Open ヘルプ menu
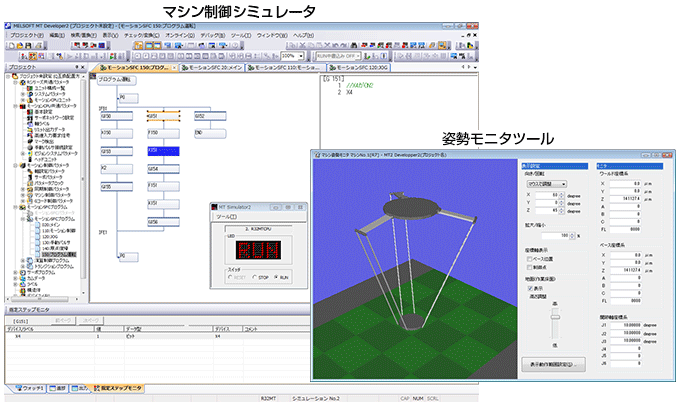The image size is (680, 407). pos(304,35)
